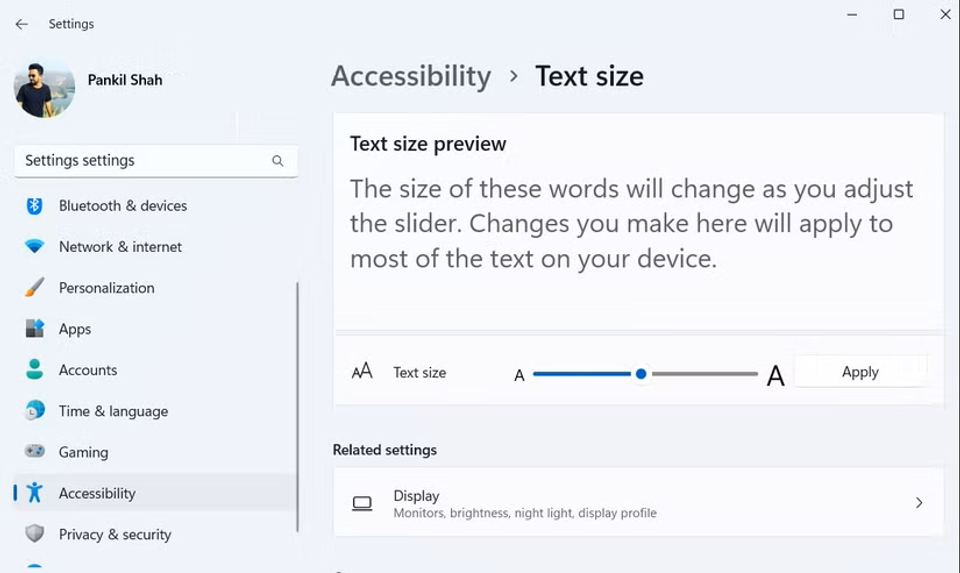
Task: Click the Bluetooth & devices icon
Action: click(x=34, y=206)
